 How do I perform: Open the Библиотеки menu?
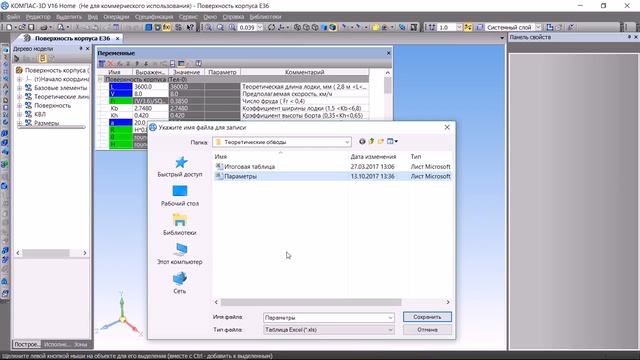point(265,17)
